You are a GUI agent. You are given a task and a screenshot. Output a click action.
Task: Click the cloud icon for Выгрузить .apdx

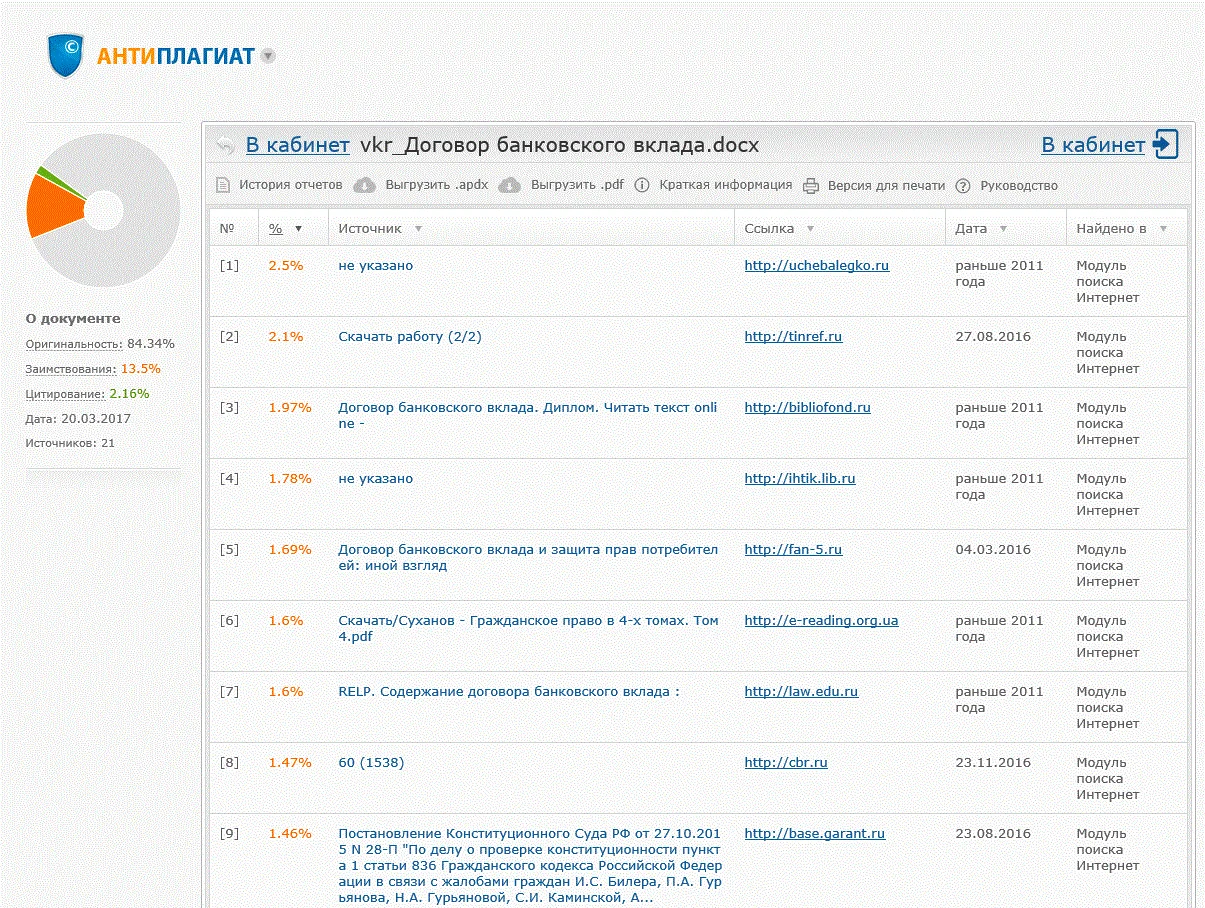(x=365, y=185)
